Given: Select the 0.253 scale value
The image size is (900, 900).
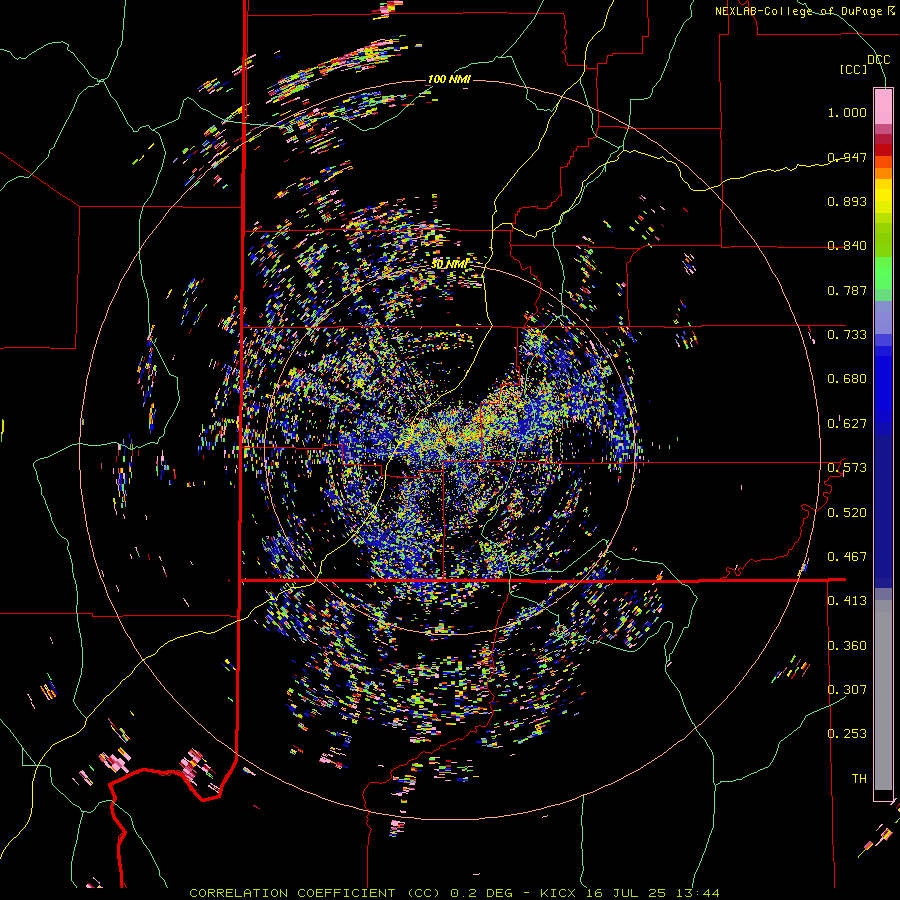Looking at the screenshot, I should [847, 734].
